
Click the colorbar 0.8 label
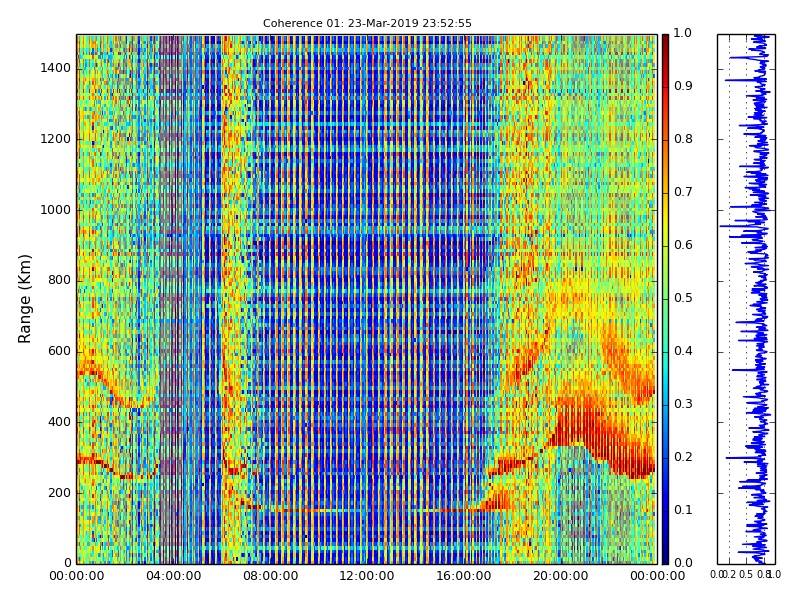[x=683, y=139]
